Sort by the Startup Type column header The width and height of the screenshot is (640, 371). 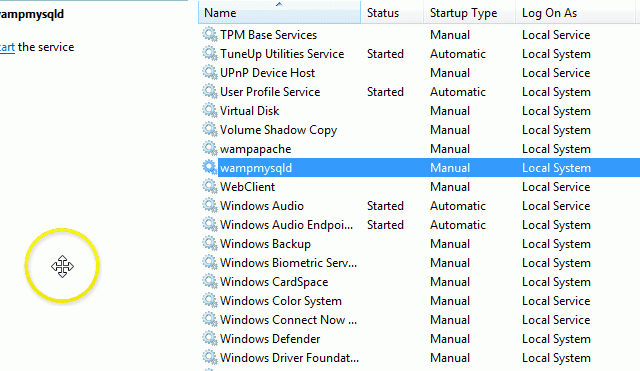pos(470,13)
